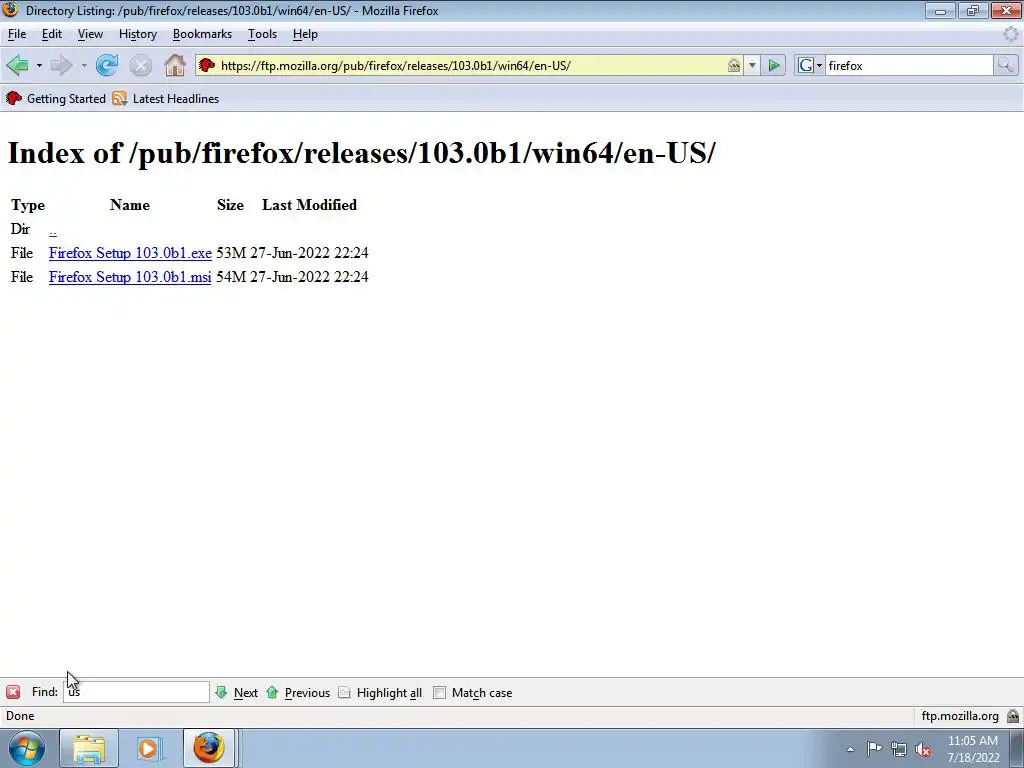Viewport: 1024px width, 768px height.
Task: Click the activity throbber icon
Action: (x=1011, y=34)
